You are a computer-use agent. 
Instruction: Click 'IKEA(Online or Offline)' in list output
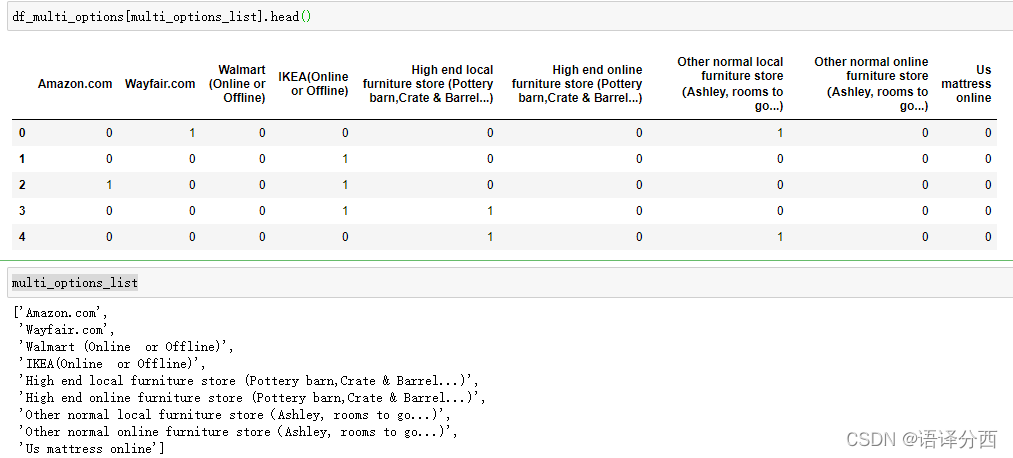point(113,364)
